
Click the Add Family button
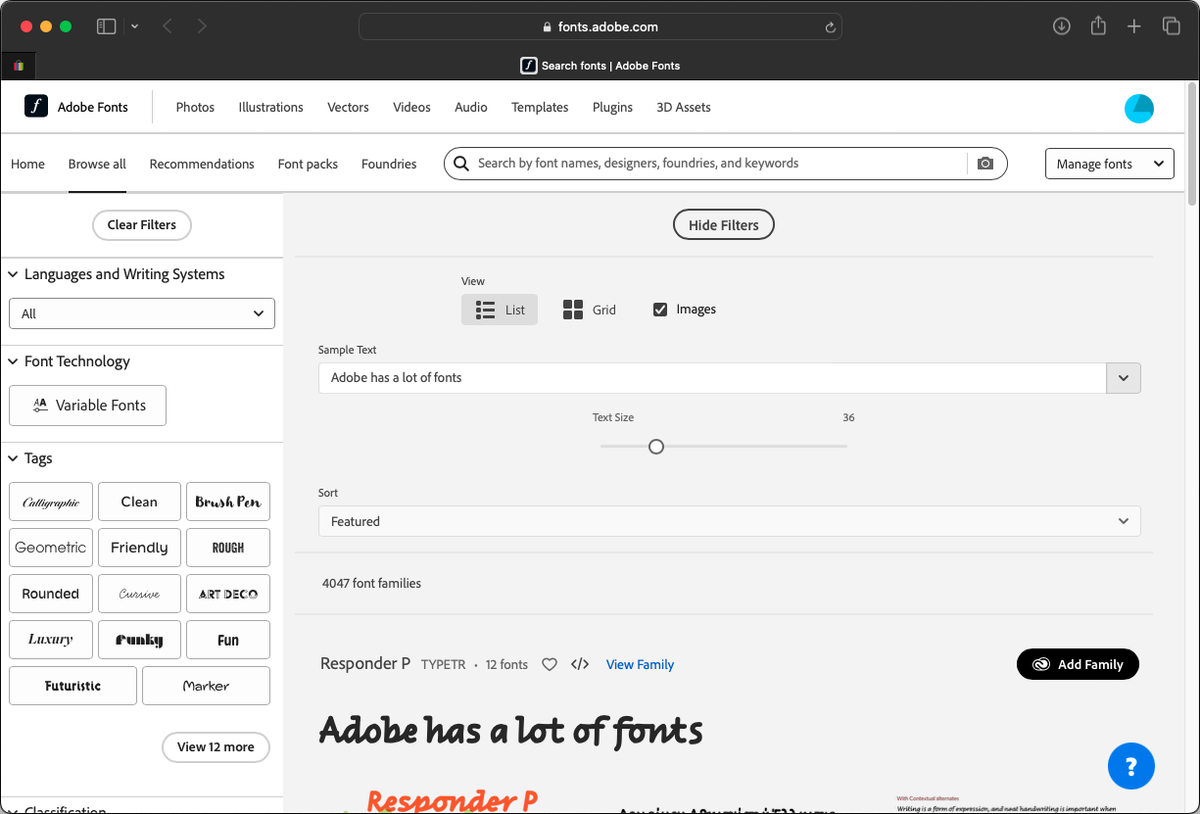click(x=1077, y=664)
